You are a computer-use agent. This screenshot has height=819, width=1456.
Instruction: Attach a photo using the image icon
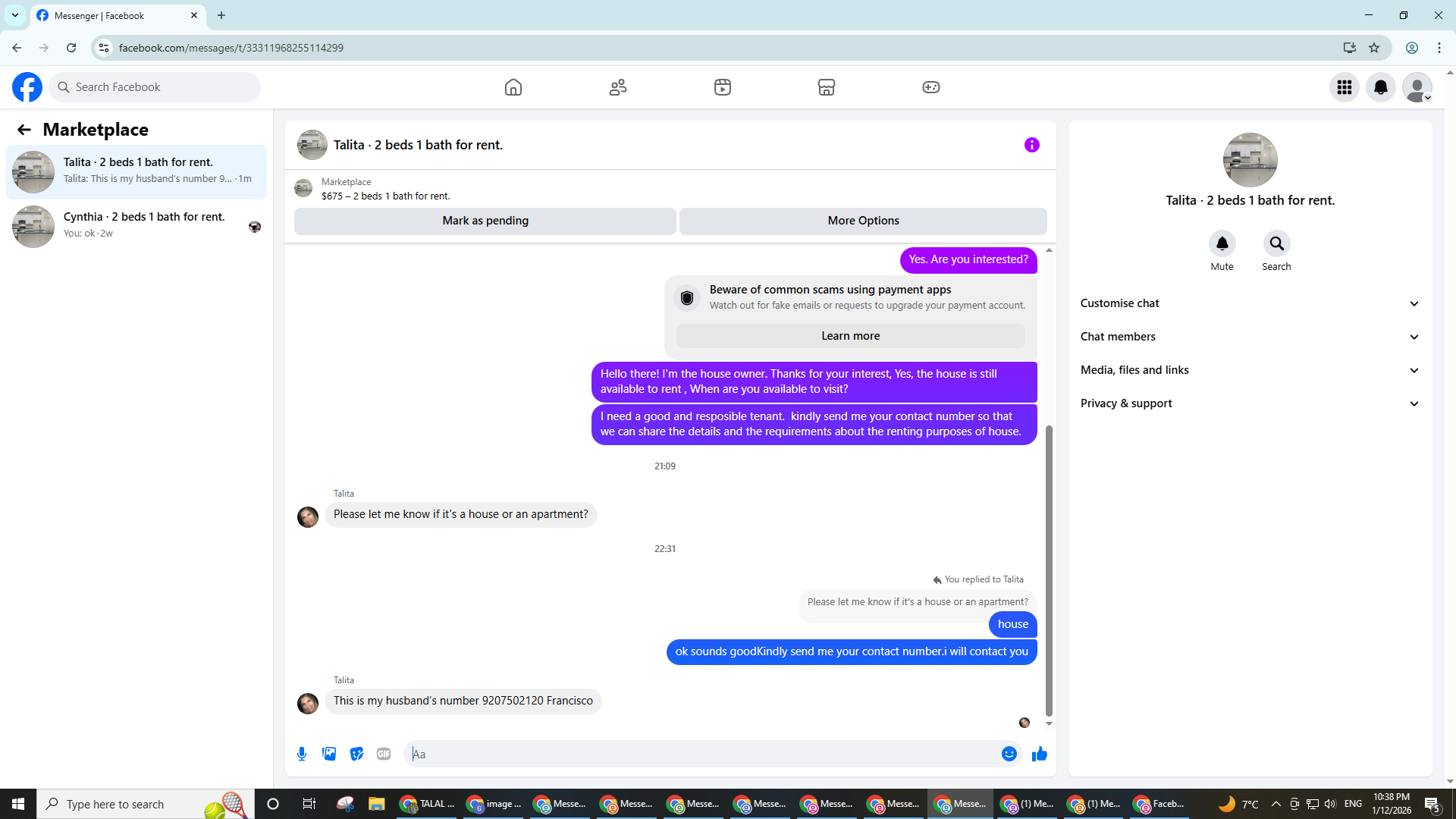click(329, 754)
